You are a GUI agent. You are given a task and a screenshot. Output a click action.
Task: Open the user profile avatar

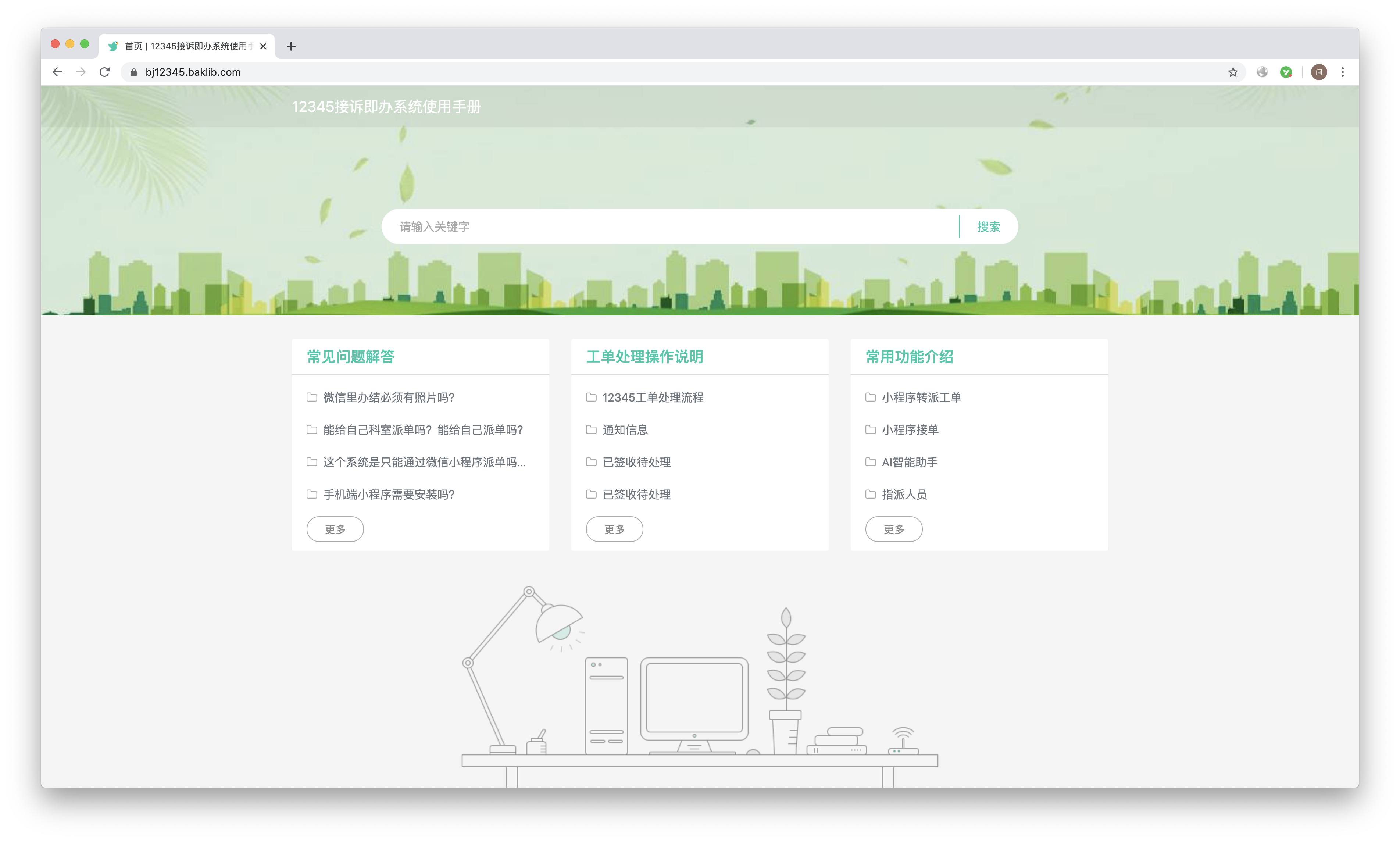pos(1319,72)
